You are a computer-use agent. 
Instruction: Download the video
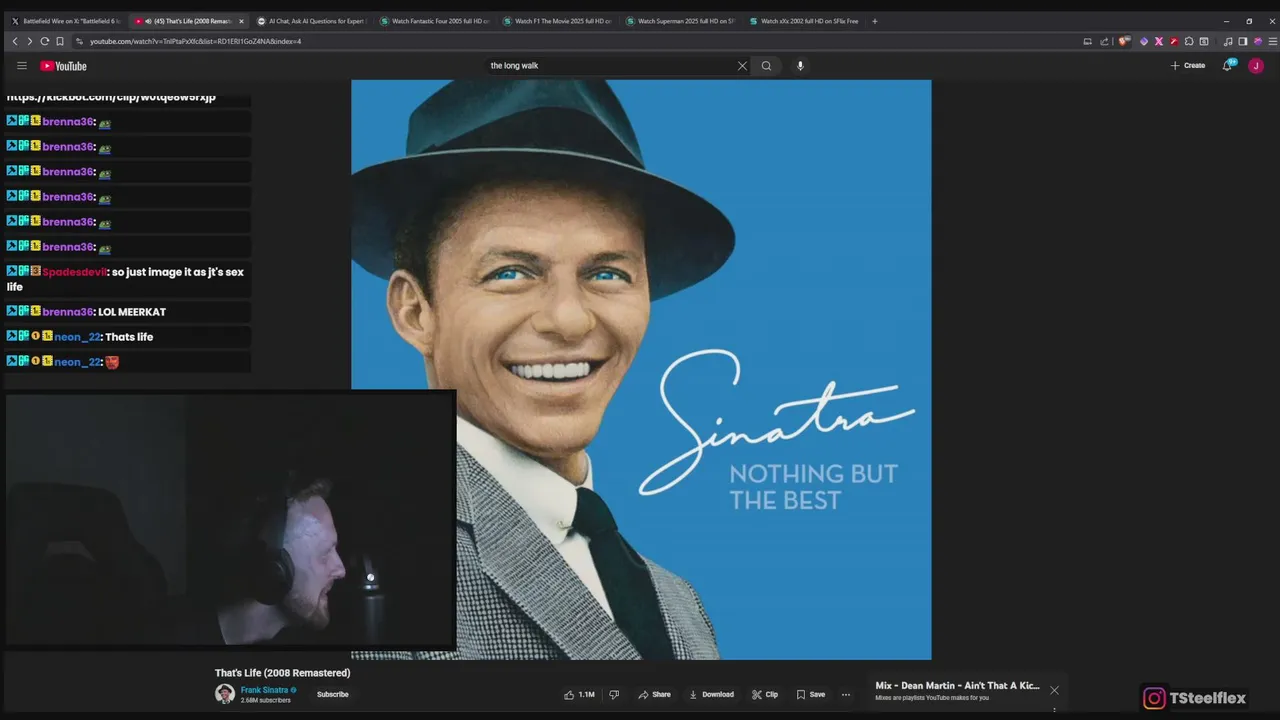coord(711,694)
